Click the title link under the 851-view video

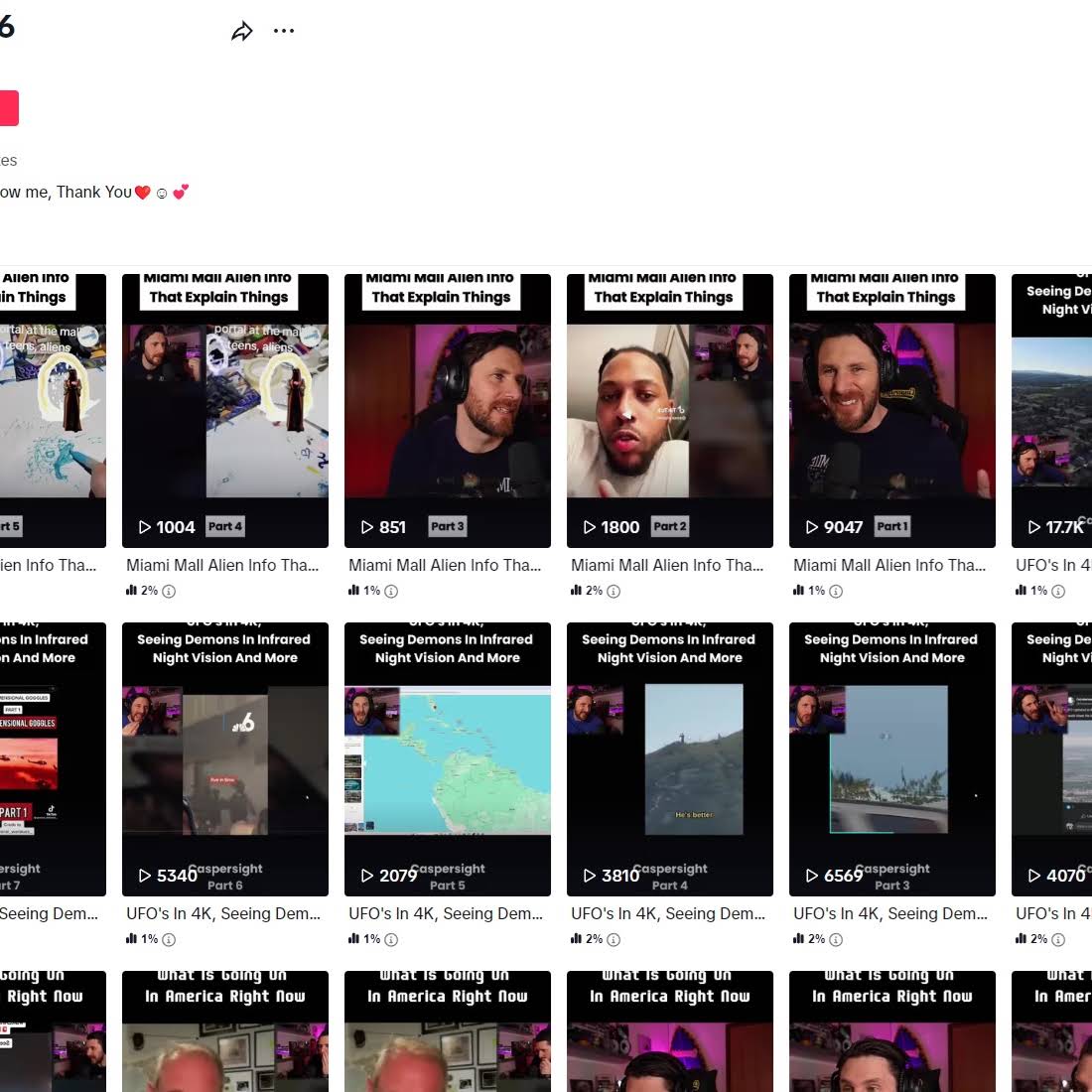tap(445, 566)
